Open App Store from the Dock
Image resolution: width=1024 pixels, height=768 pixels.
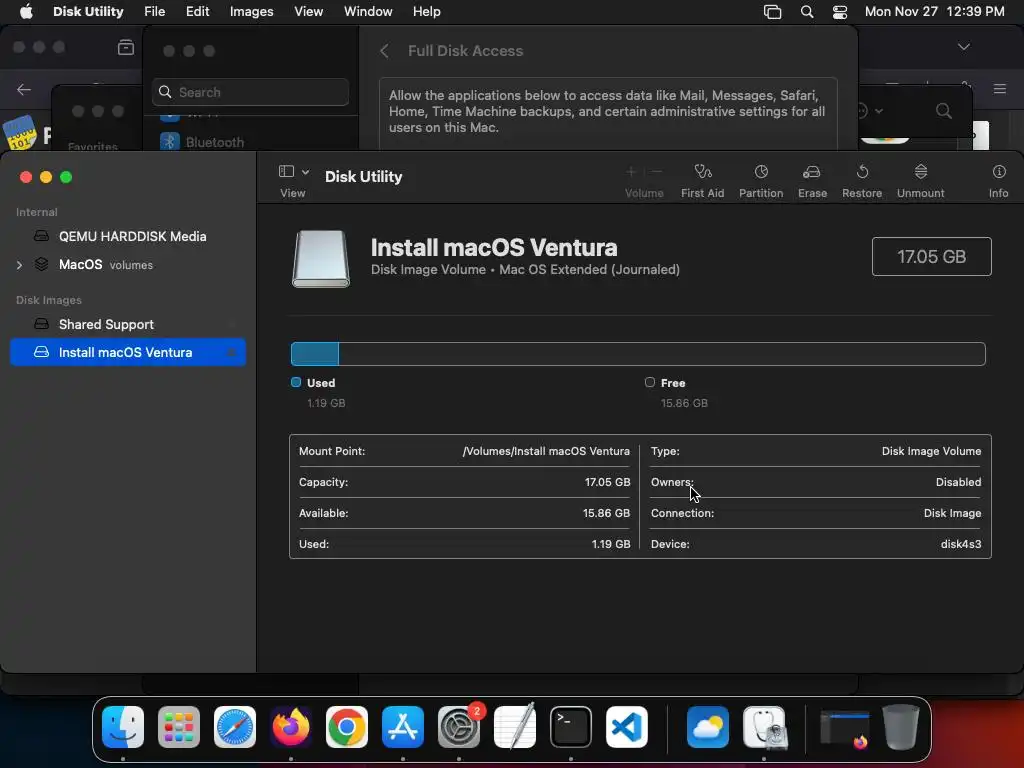(x=403, y=727)
